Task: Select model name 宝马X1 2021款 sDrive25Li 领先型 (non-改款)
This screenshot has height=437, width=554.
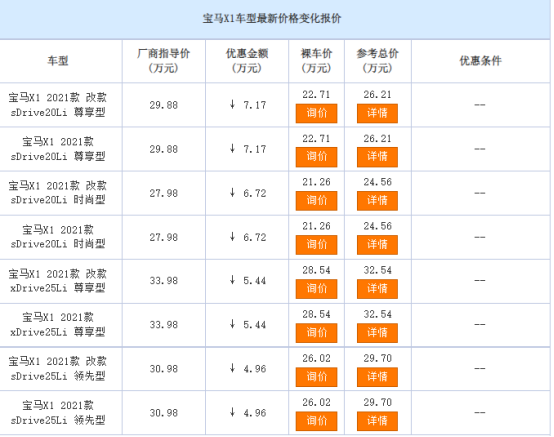Action: coord(58,413)
